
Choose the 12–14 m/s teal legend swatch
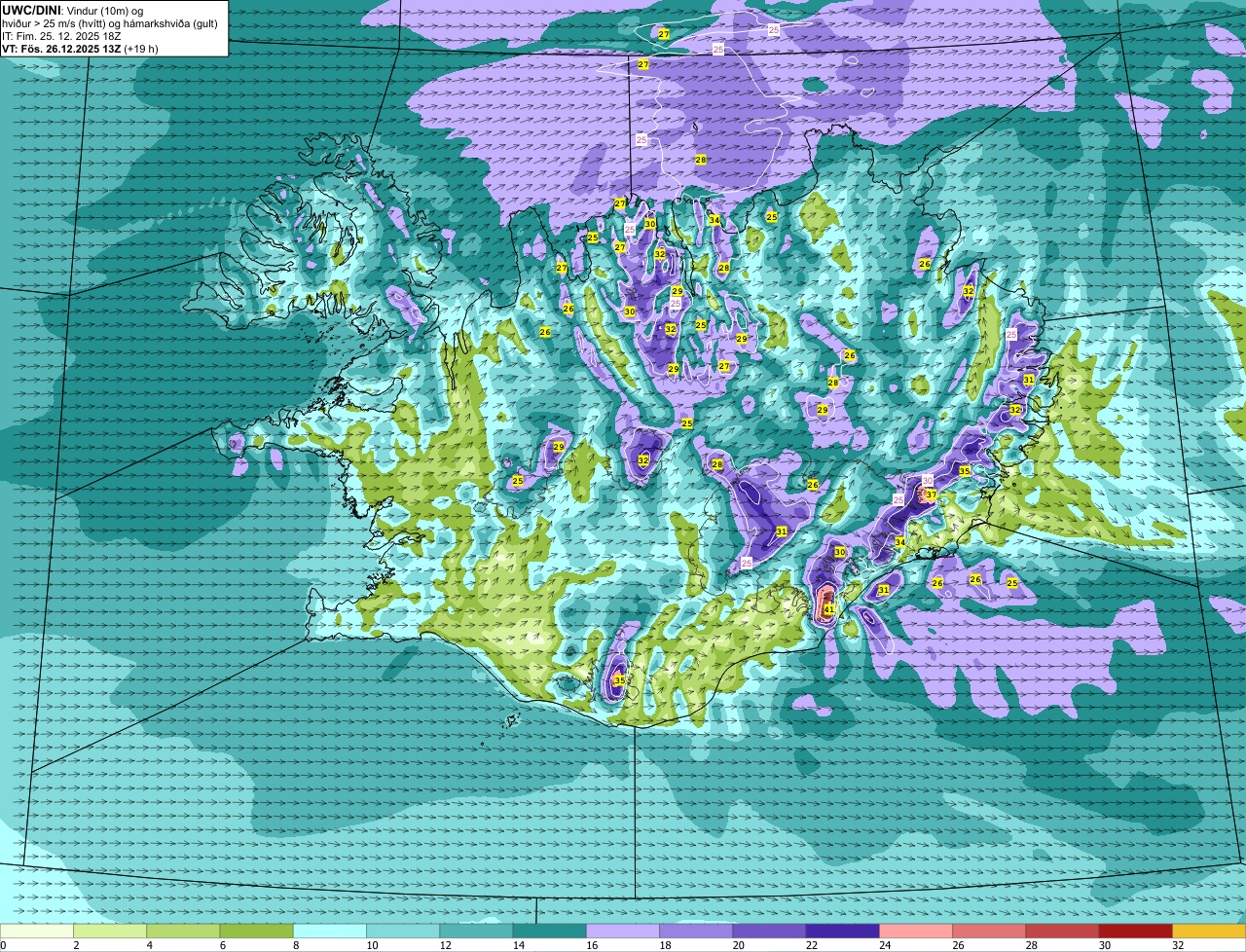pos(476,932)
